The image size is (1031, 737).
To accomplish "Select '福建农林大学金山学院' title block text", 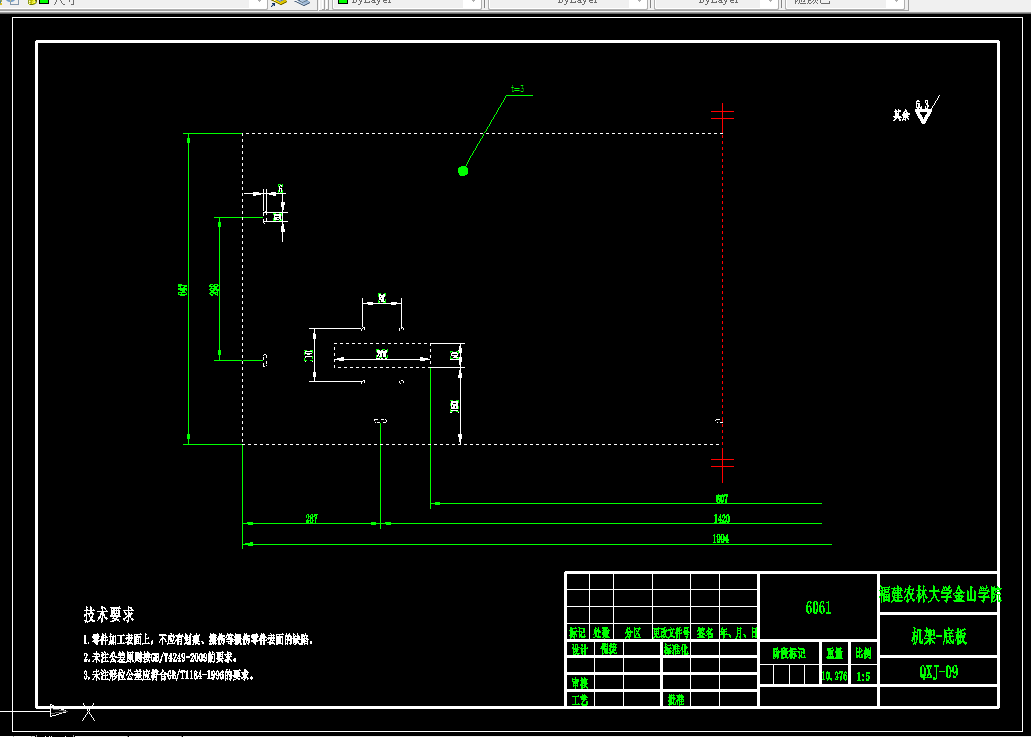I will tap(940, 594).
